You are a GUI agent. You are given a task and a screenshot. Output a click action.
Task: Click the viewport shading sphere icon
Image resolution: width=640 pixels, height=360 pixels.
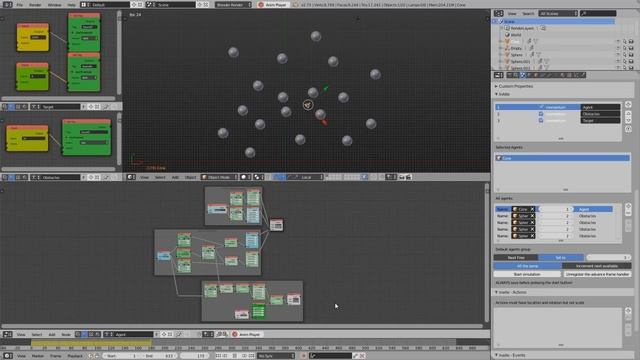[245, 177]
